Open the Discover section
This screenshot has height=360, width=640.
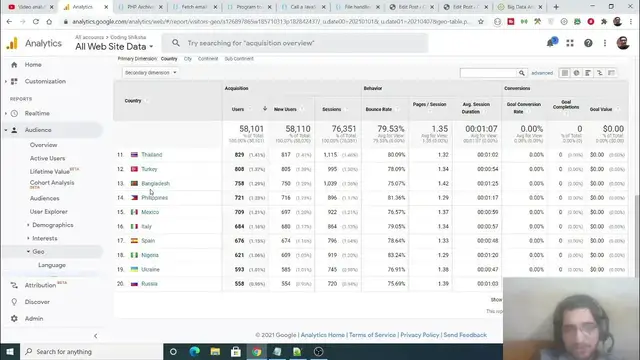37,302
